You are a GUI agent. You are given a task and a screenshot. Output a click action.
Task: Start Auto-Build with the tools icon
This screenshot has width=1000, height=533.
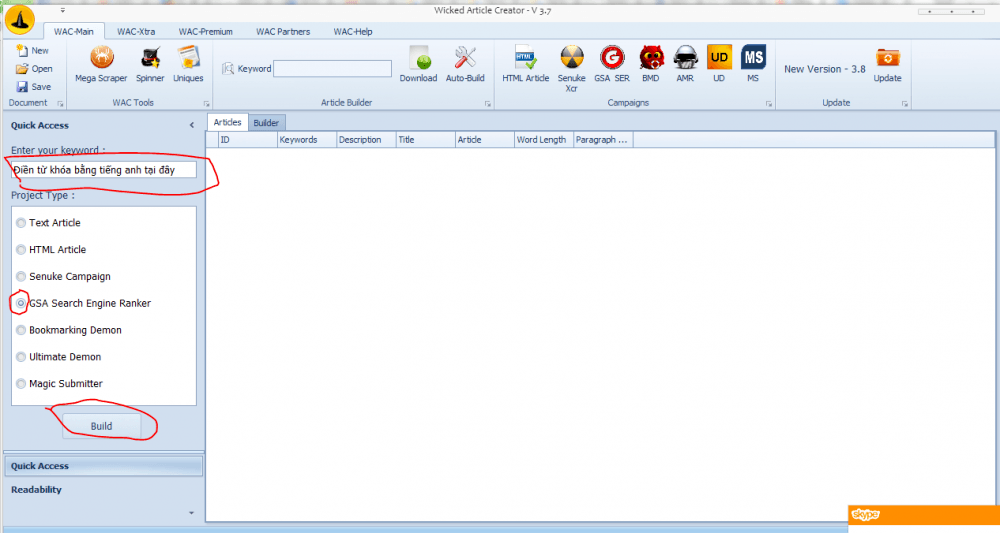[465, 64]
